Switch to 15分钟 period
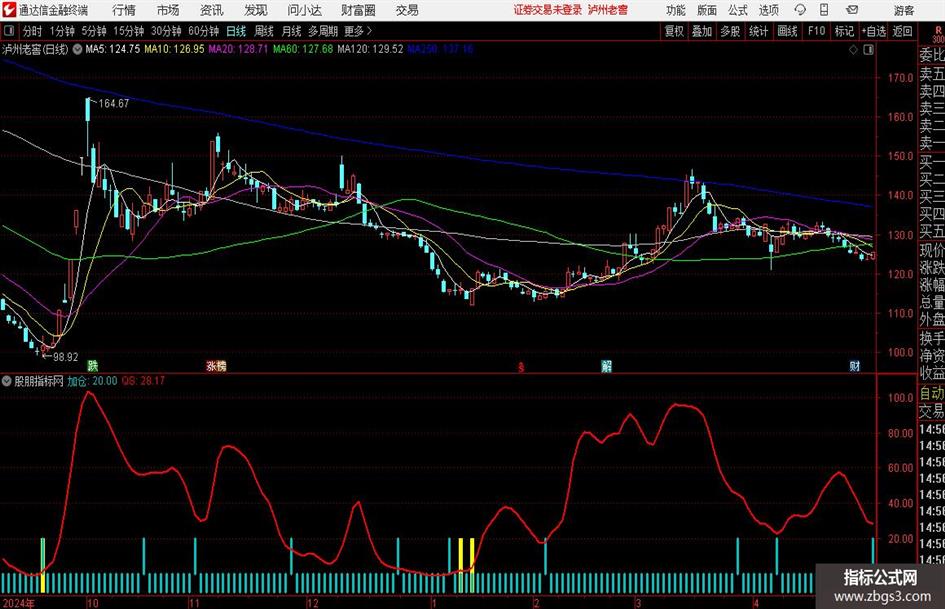The width and height of the screenshot is (945, 609). pos(129,31)
